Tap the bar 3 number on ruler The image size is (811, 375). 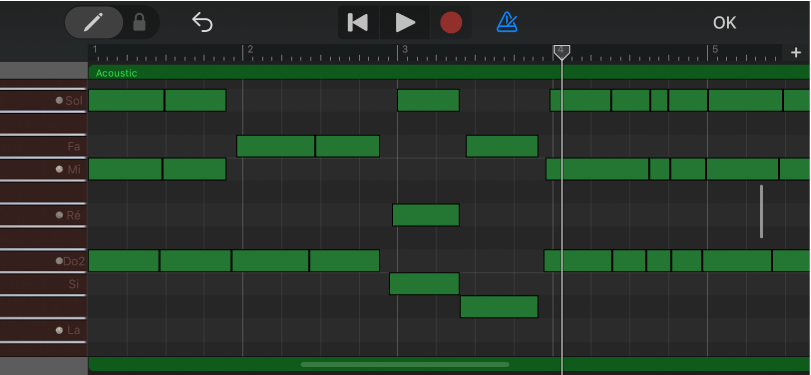[406, 49]
